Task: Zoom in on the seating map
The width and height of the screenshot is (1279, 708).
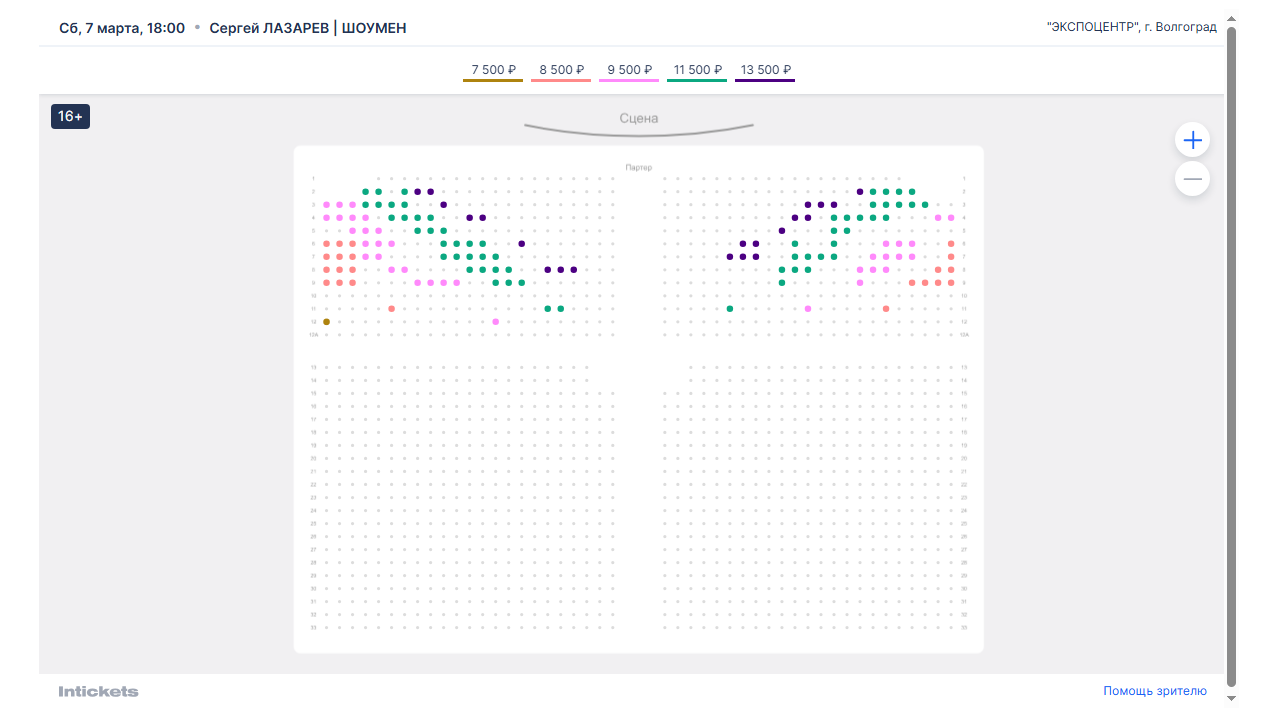Action: pyautogui.click(x=1192, y=140)
